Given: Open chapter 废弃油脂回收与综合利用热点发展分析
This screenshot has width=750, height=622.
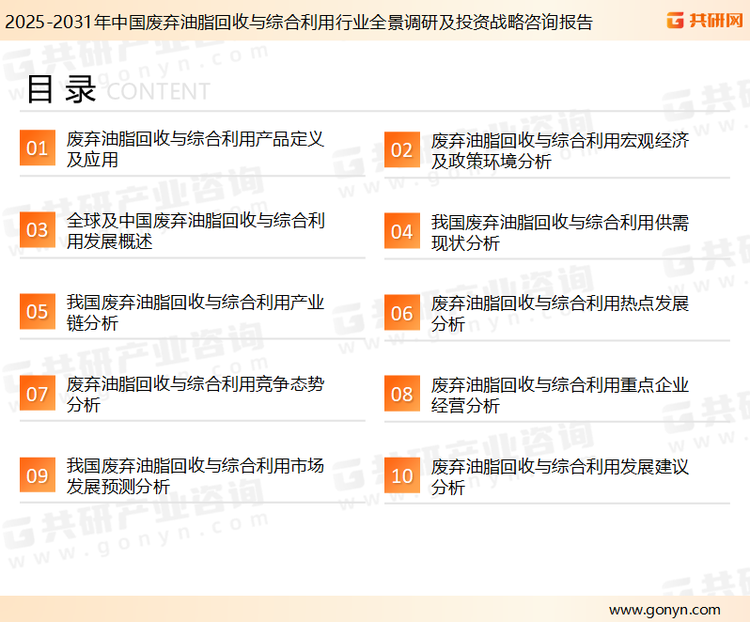Looking at the screenshot, I should click(560, 314).
